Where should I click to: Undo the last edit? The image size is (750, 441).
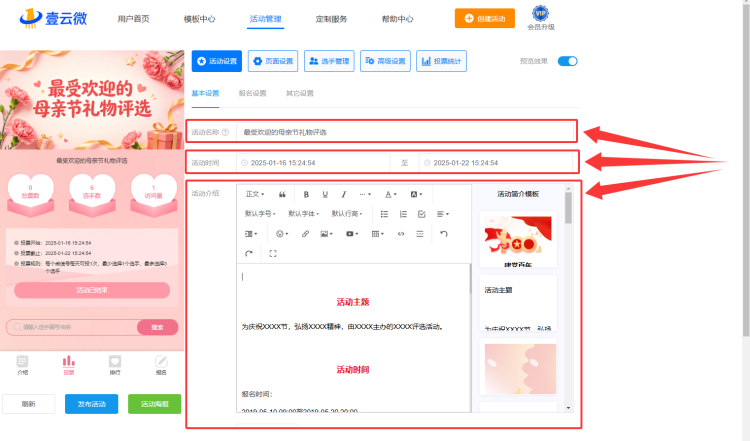[x=444, y=234]
